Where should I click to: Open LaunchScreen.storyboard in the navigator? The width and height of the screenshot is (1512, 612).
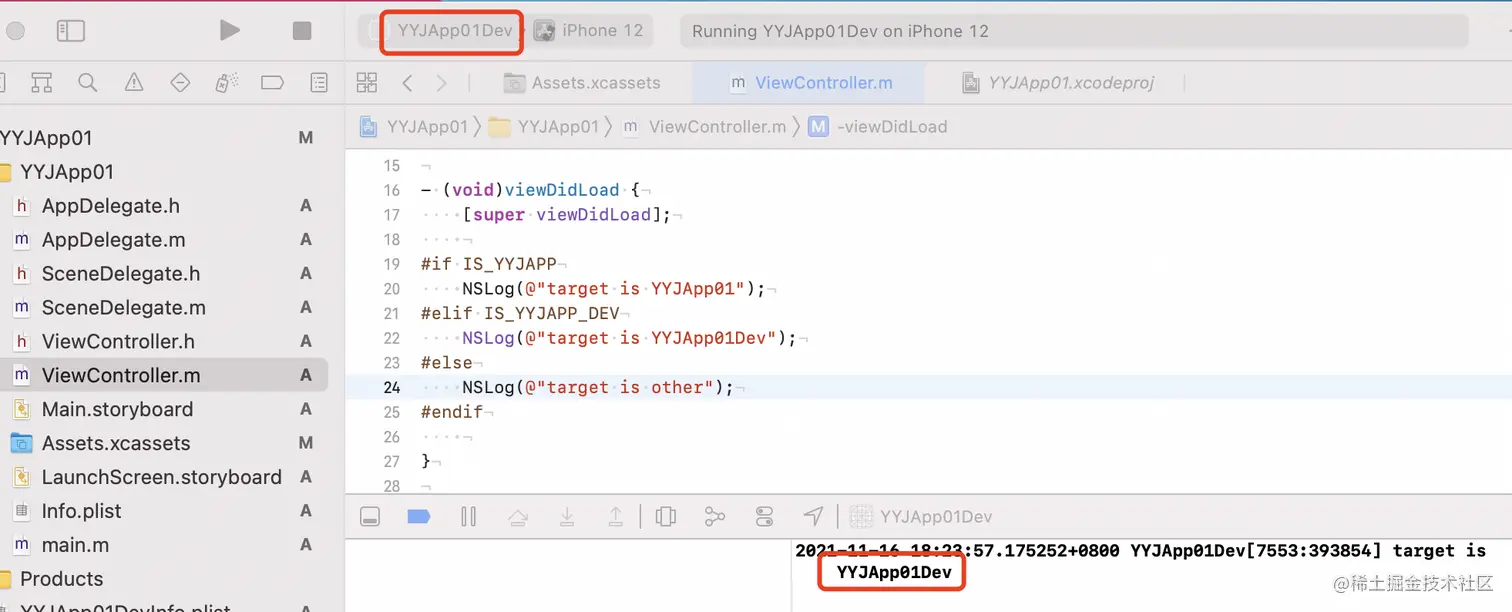pyautogui.click(x=164, y=478)
